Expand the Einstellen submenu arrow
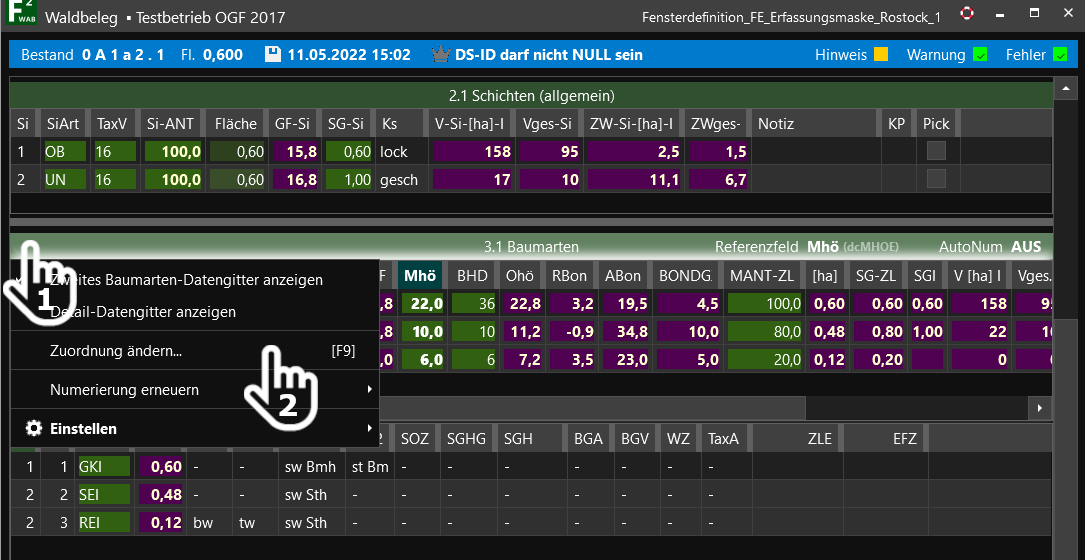Image resolution: width=1085 pixels, height=560 pixels. pyautogui.click(x=369, y=429)
